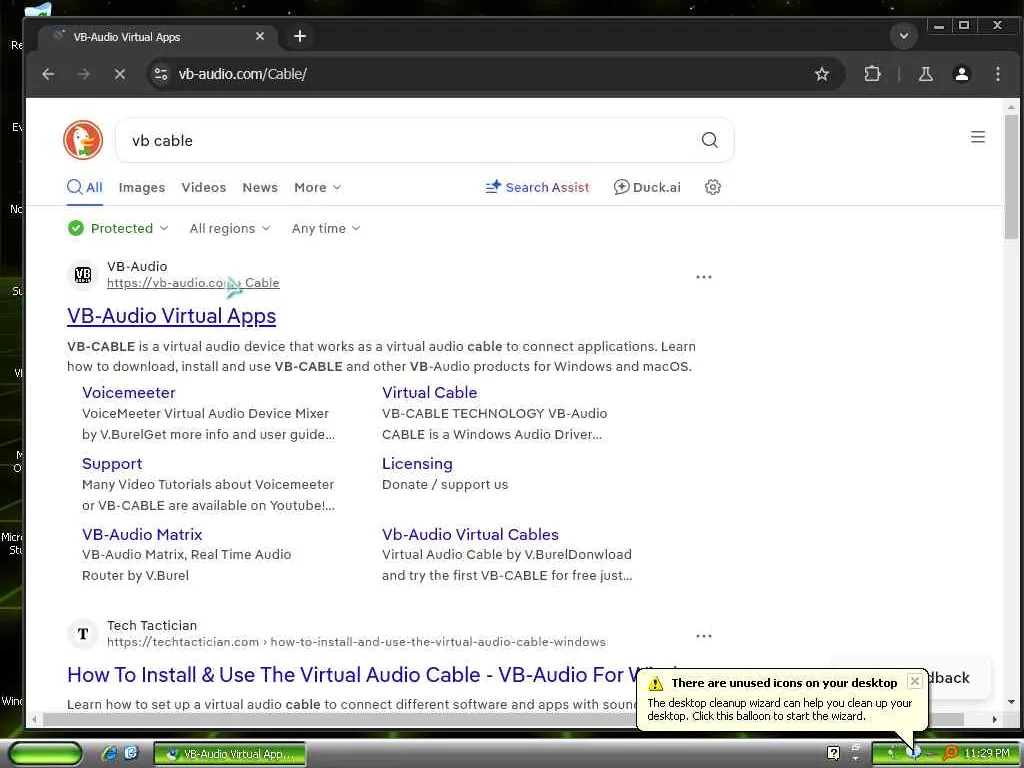Switch to Images results tab

click(142, 188)
